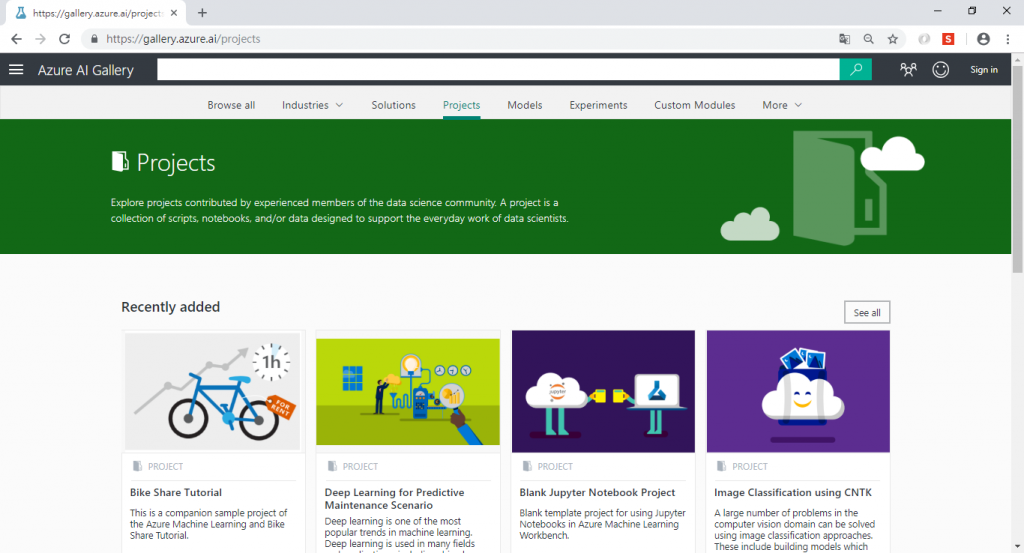Click the smiley feedback icon
Screen dimensions: 1024x553
click(x=940, y=69)
